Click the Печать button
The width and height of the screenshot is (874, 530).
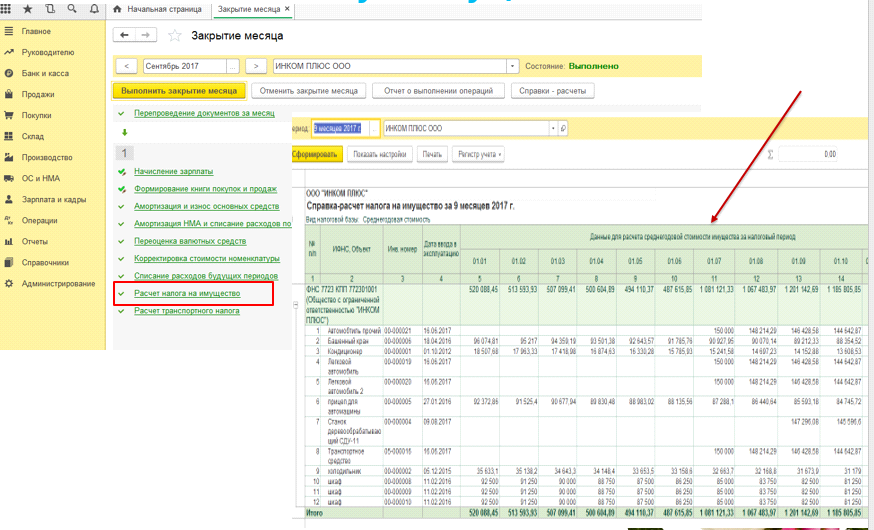point(432,154)
